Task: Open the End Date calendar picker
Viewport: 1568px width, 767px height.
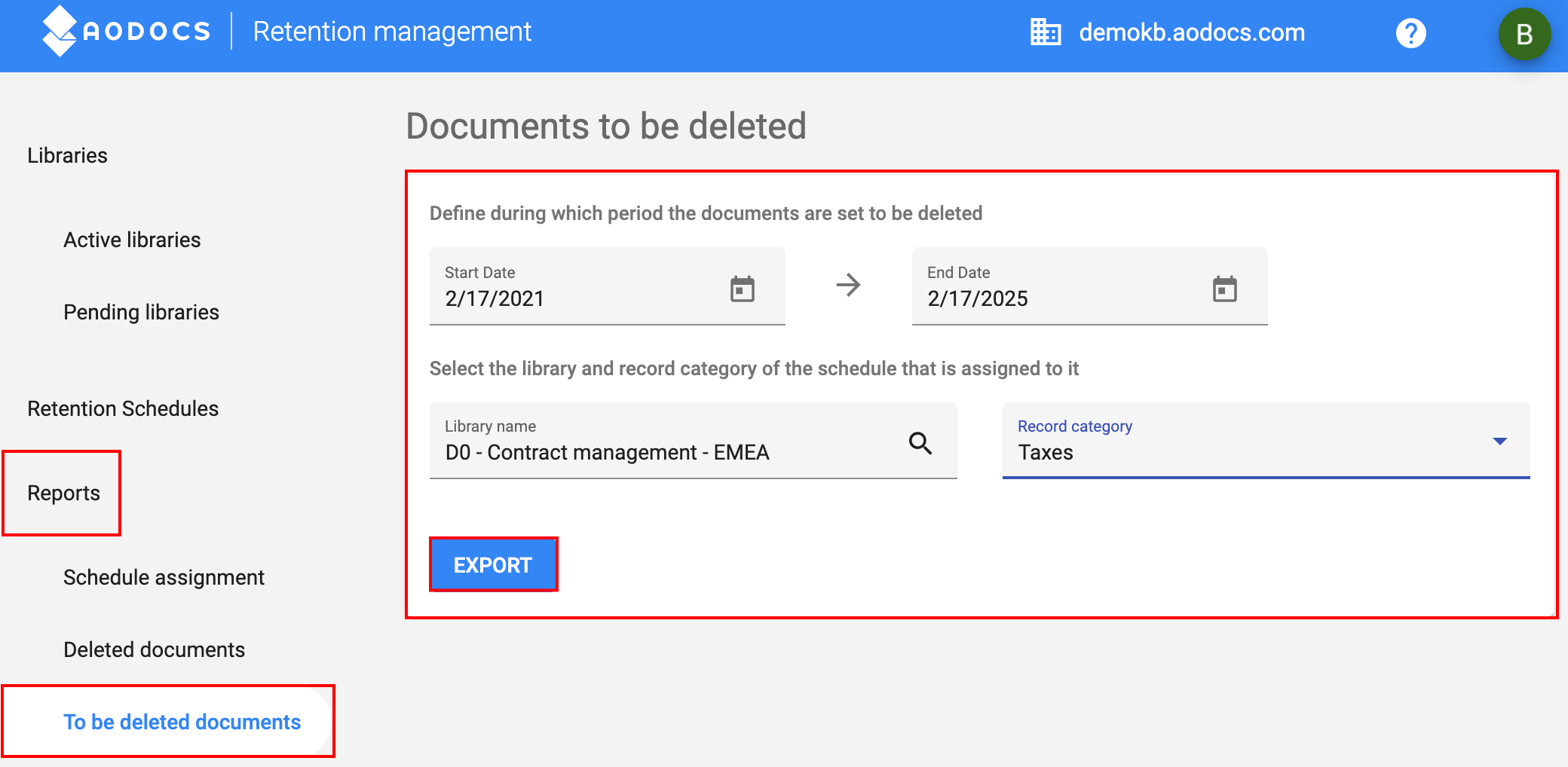Action: [x=1225, y=289]
